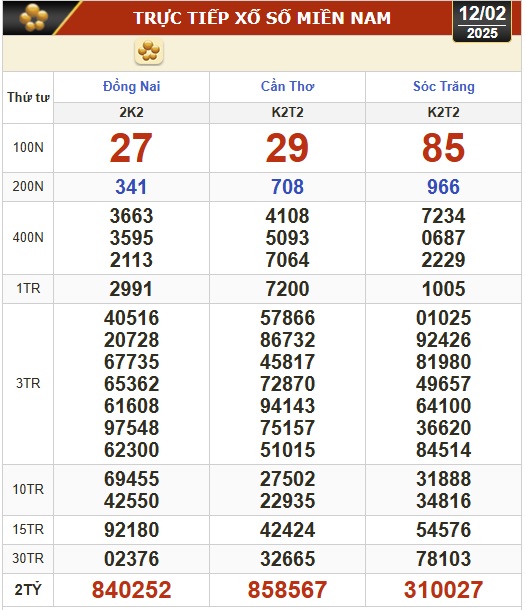Select the 10TR number 69455
This screenshot has height=610, width=525.
131,479
